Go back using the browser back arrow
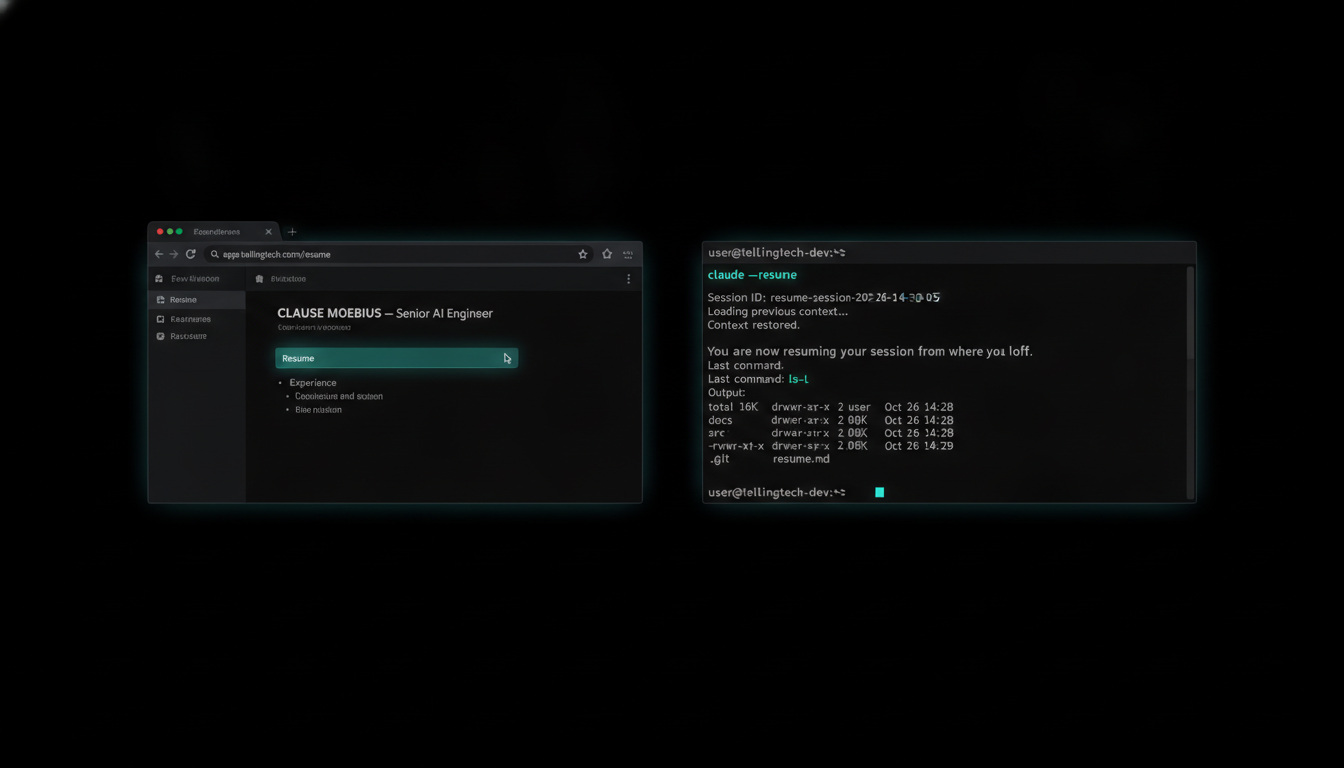Viewport: 1344px width, 768px height. 159,254
